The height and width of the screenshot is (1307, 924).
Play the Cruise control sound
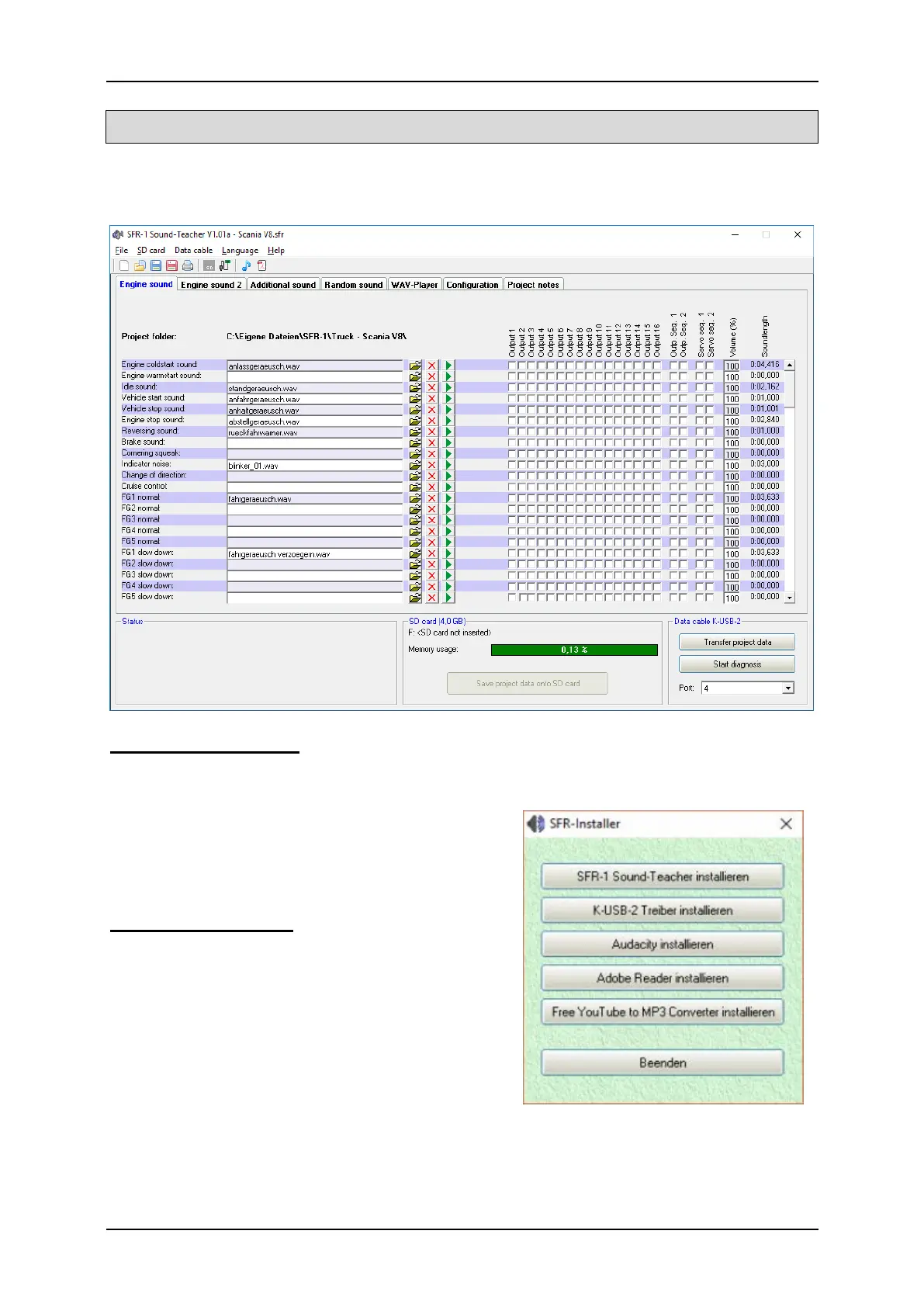pyautogui.click(x=448, y=487)
